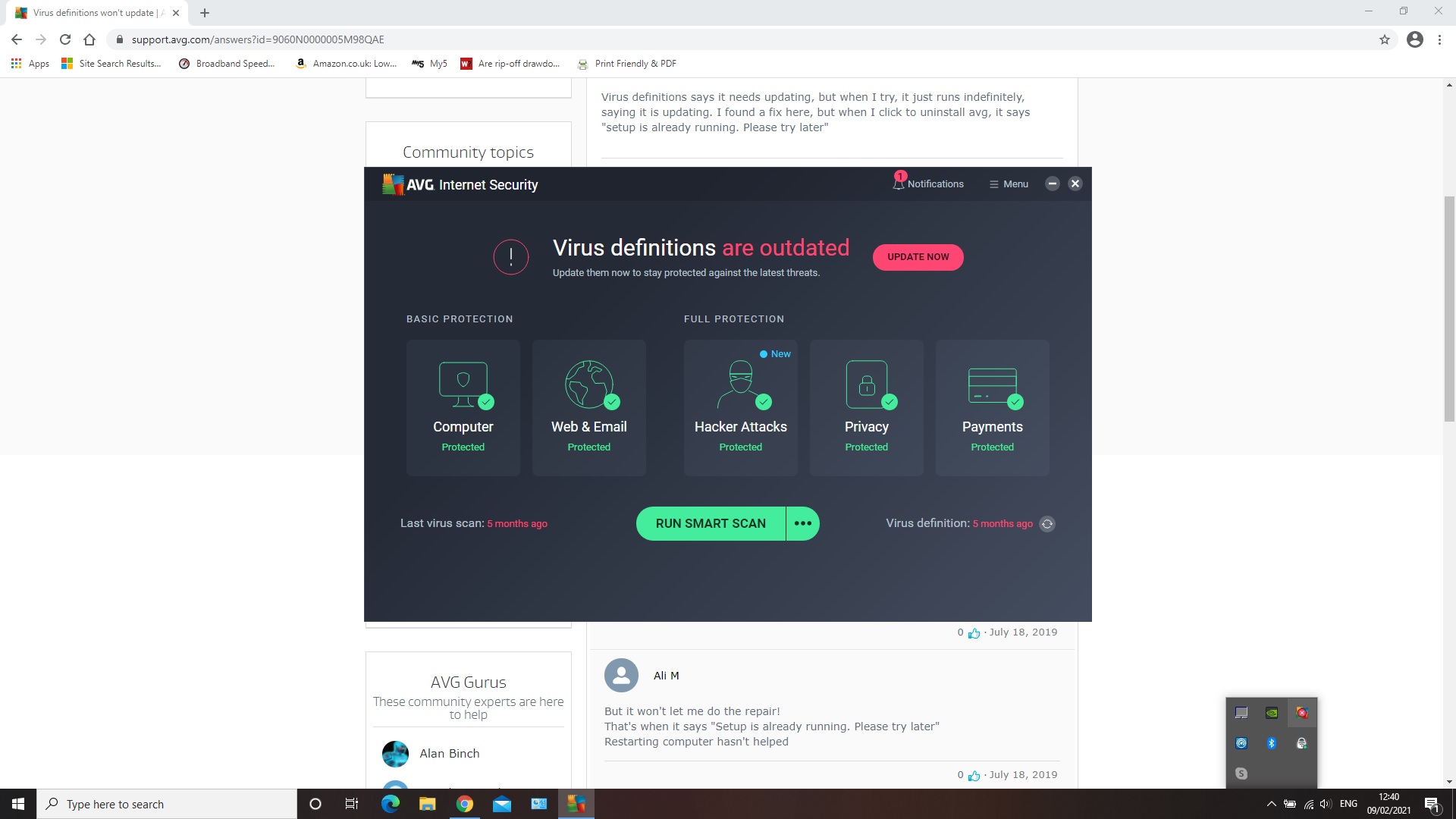Open Chrome's three-dot browser menu
The height and width of the screenshot is (819, 1456).
(1440, 39)
